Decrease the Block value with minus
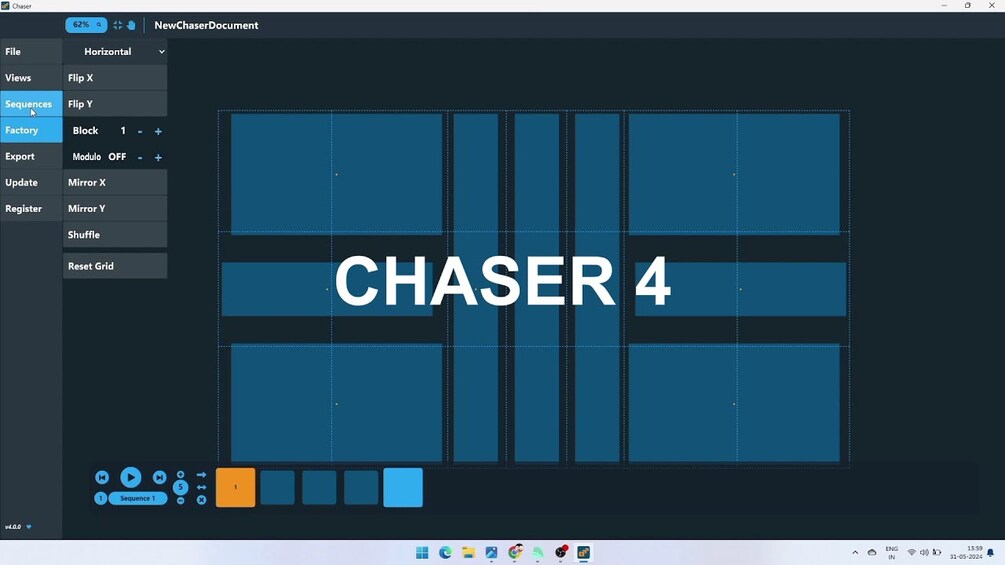 [x=140, y=131]
